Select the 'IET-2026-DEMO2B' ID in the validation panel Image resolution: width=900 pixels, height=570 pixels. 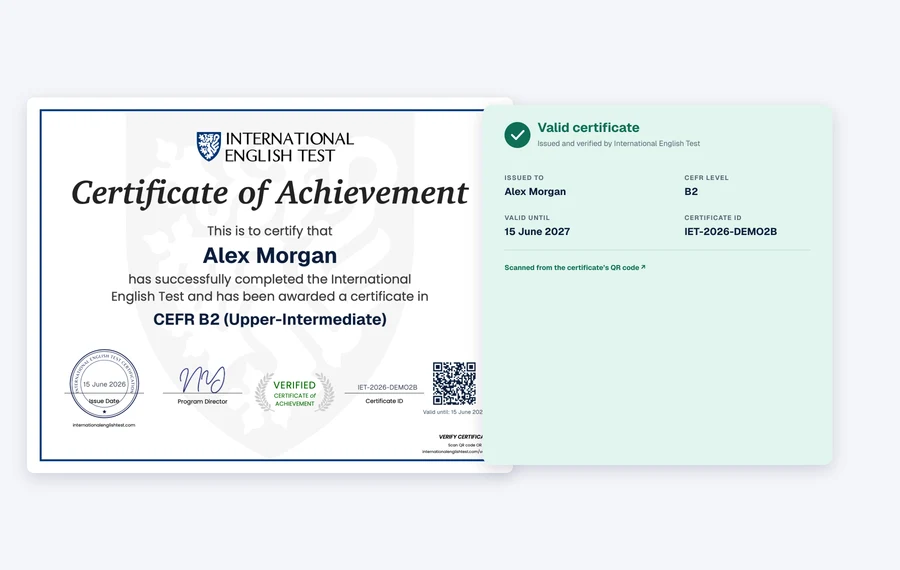pyautogui.click(x=731, y=232)
